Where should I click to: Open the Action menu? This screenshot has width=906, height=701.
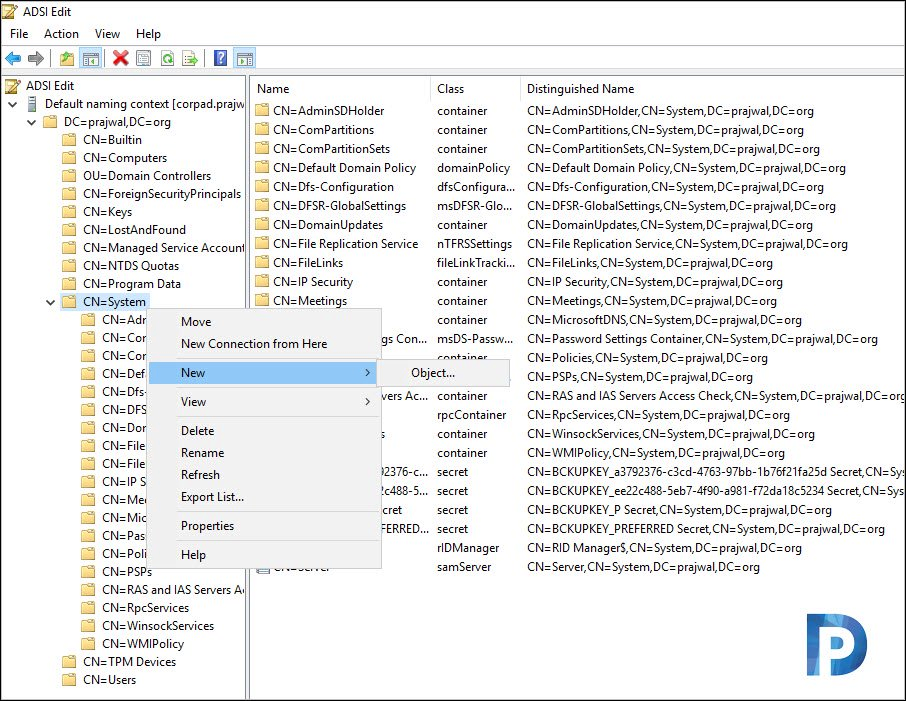(x=61, y=34)
